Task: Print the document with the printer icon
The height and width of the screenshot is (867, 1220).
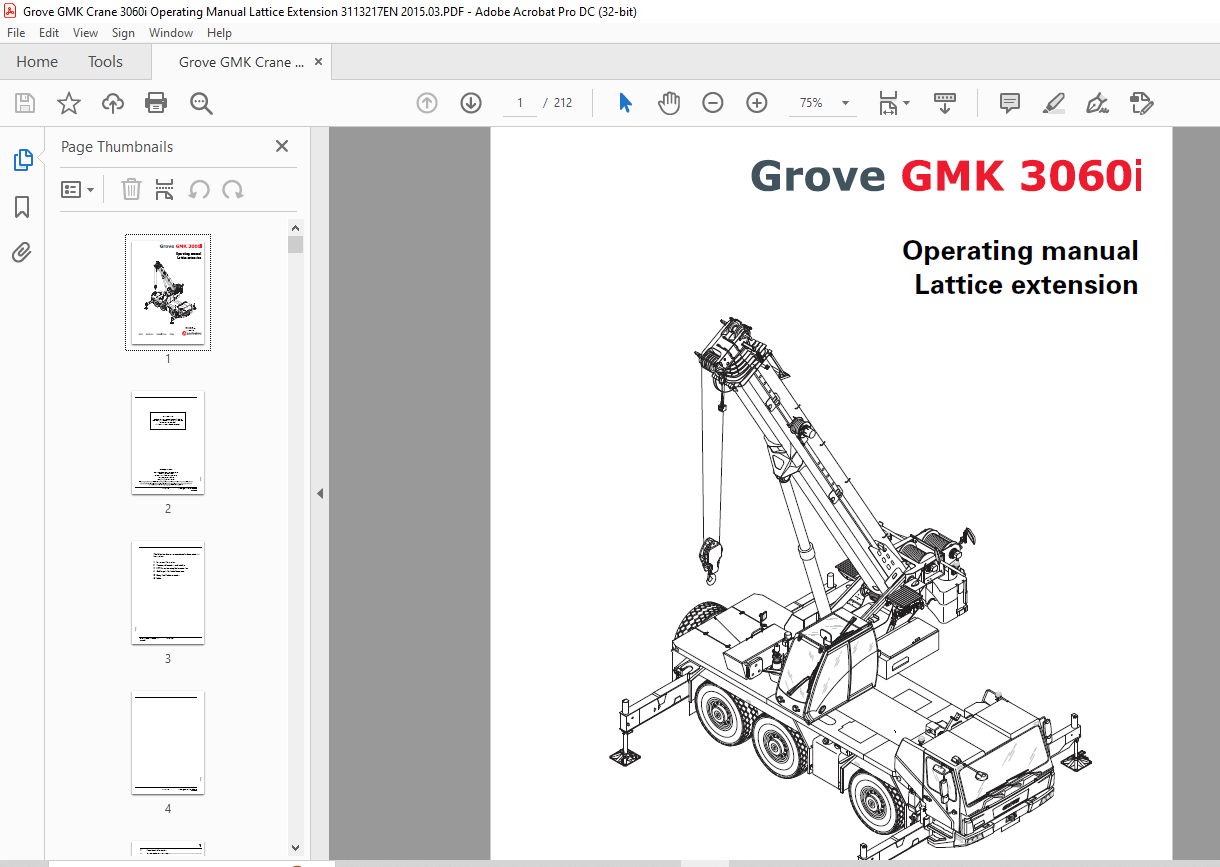Action: pyautogui.click(x=156, y=103)
